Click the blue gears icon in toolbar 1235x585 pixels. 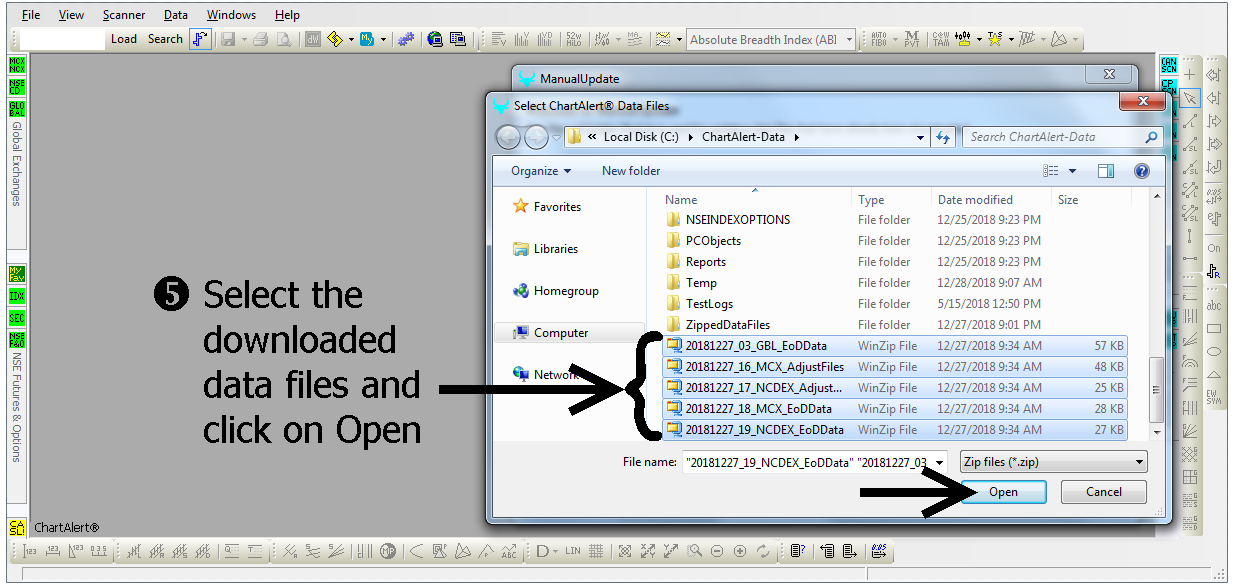point(405,39)
